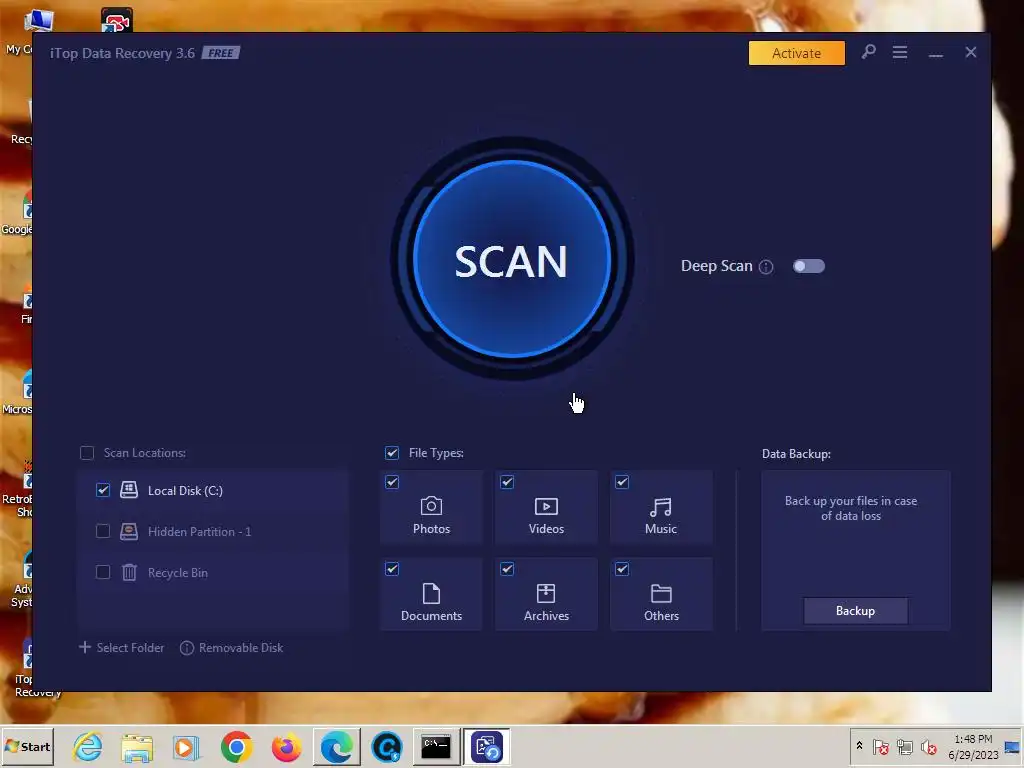Open the key license icon
The image size is (1024, 768).
[869, 52]
